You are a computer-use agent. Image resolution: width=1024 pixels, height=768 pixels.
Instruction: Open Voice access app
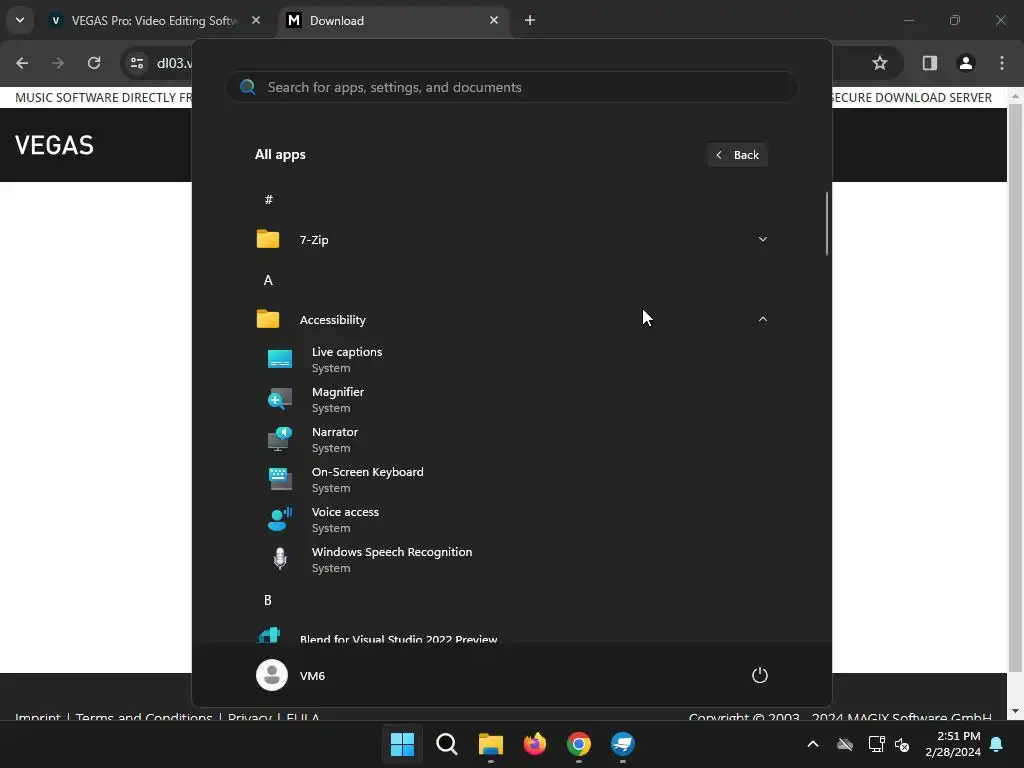[x=511, y=520]
